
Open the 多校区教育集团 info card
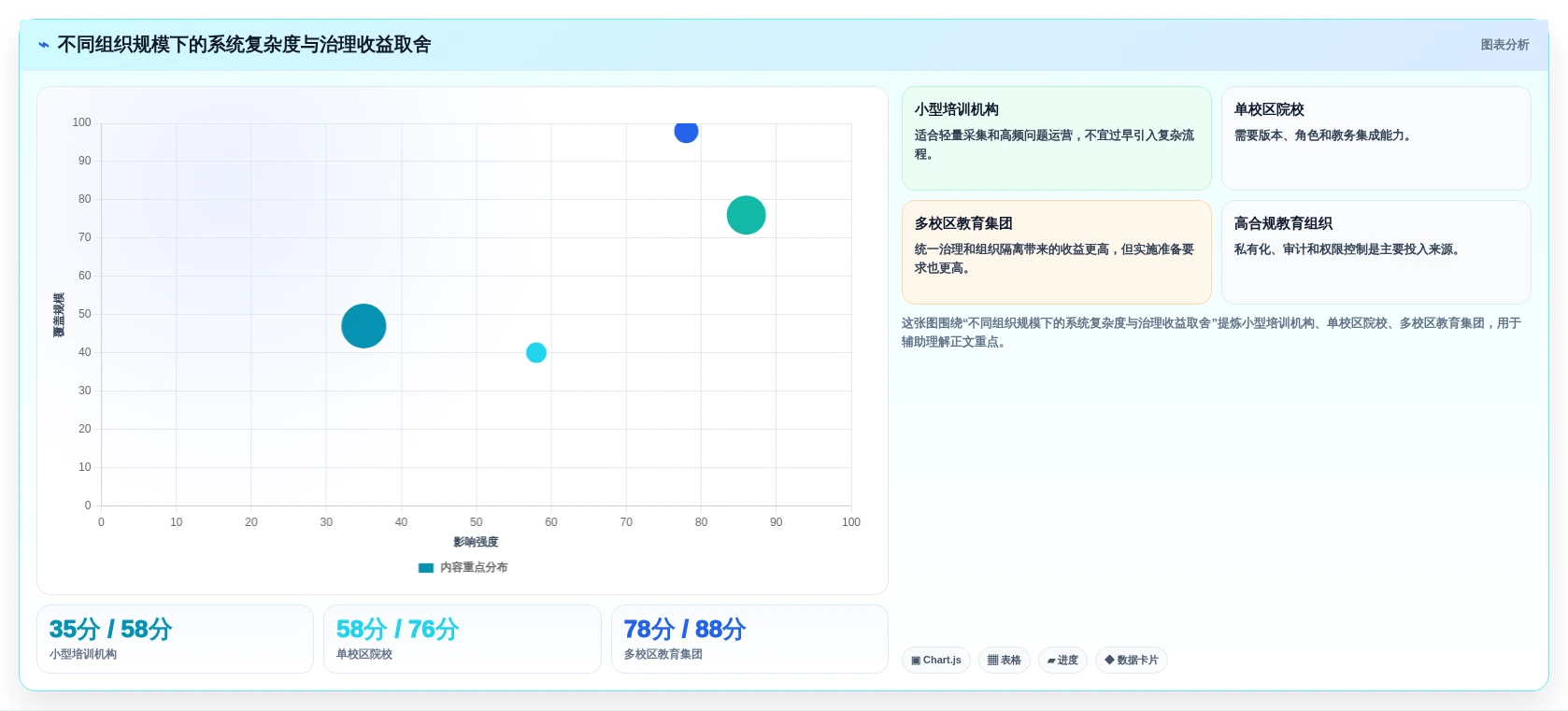(x=1056, y=252)
